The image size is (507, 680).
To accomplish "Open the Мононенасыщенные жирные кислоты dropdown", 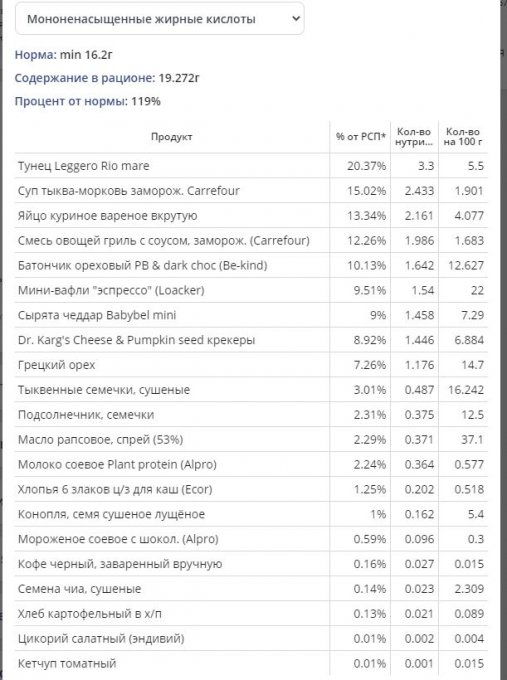I will 159,19.
